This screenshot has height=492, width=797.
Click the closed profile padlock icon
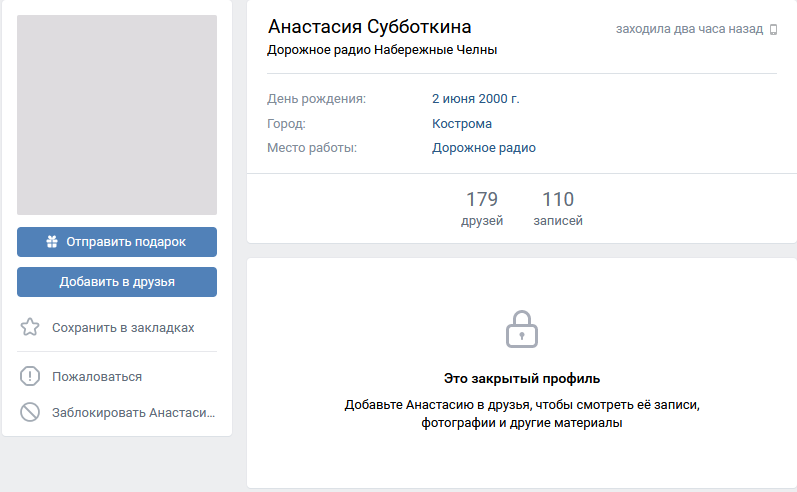click(522, 329)
